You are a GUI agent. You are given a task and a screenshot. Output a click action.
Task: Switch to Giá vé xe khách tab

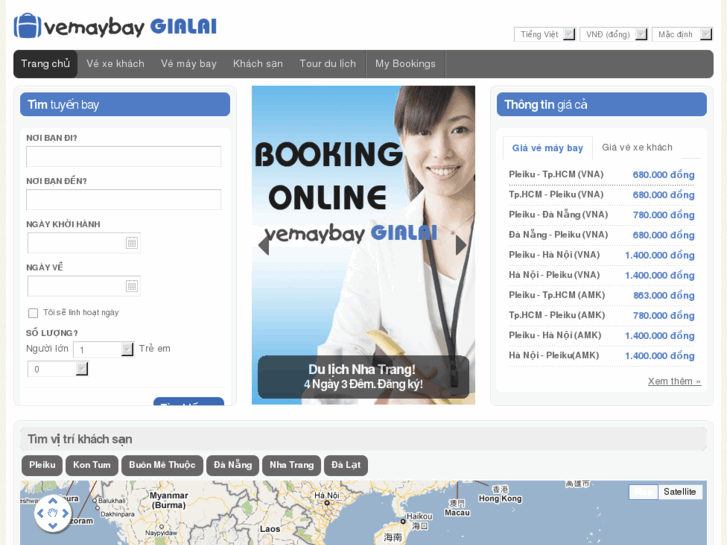pos(637,147)
